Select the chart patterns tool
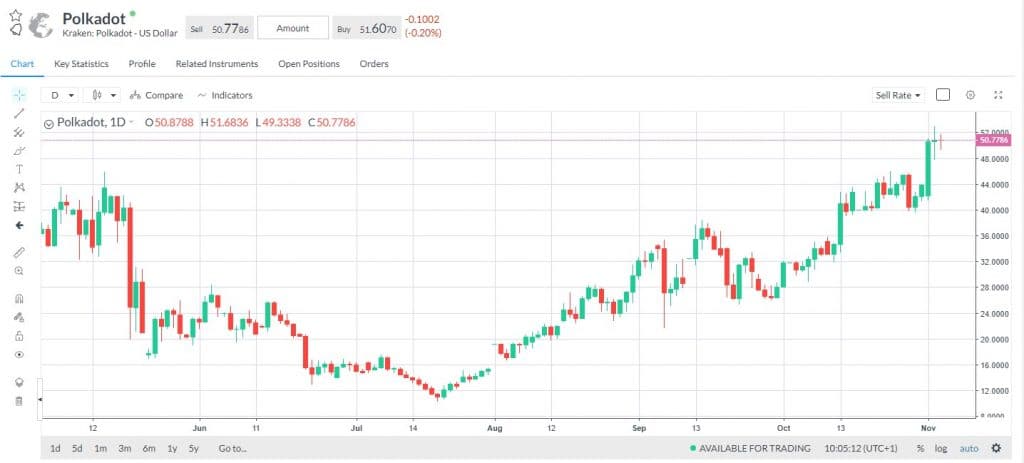 pyautogui.click(x=19, y=187)
